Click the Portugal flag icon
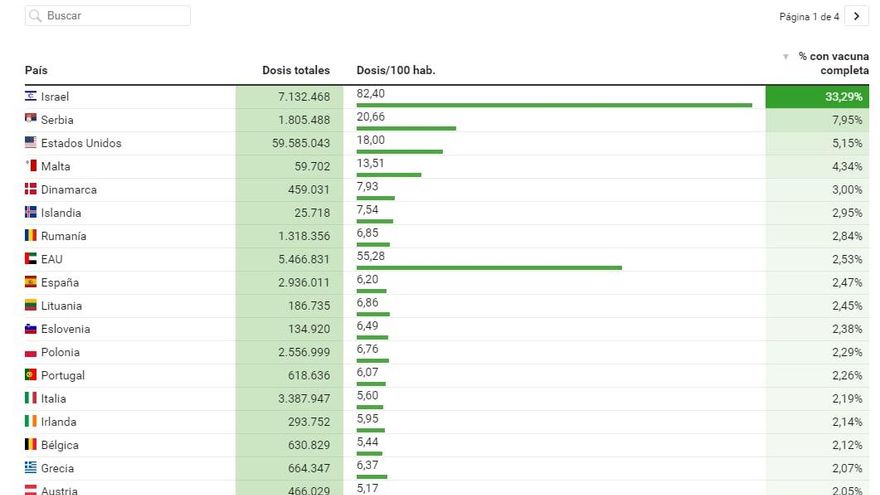Screen dimensions: 880x495 (31, 375)
